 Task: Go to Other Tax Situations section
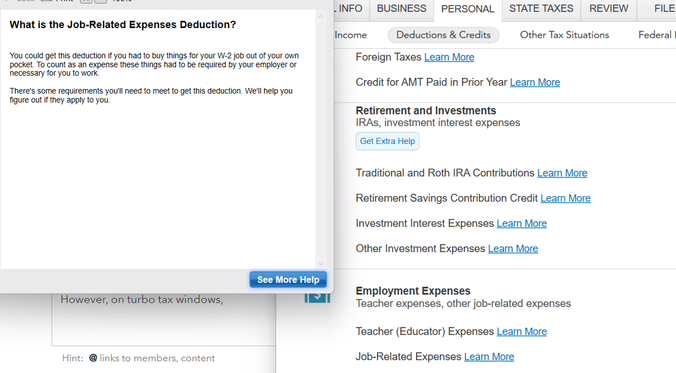coord(564,35)
